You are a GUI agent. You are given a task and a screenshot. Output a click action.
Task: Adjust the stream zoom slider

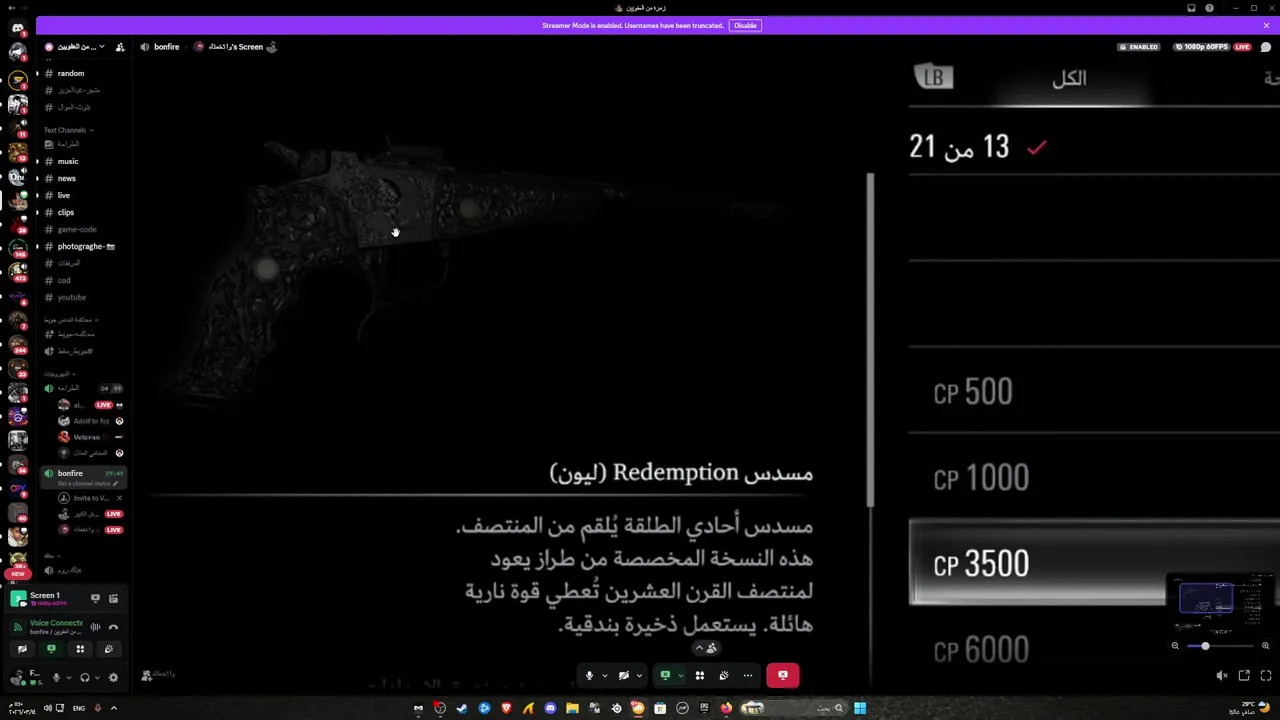pos(1220,646)
